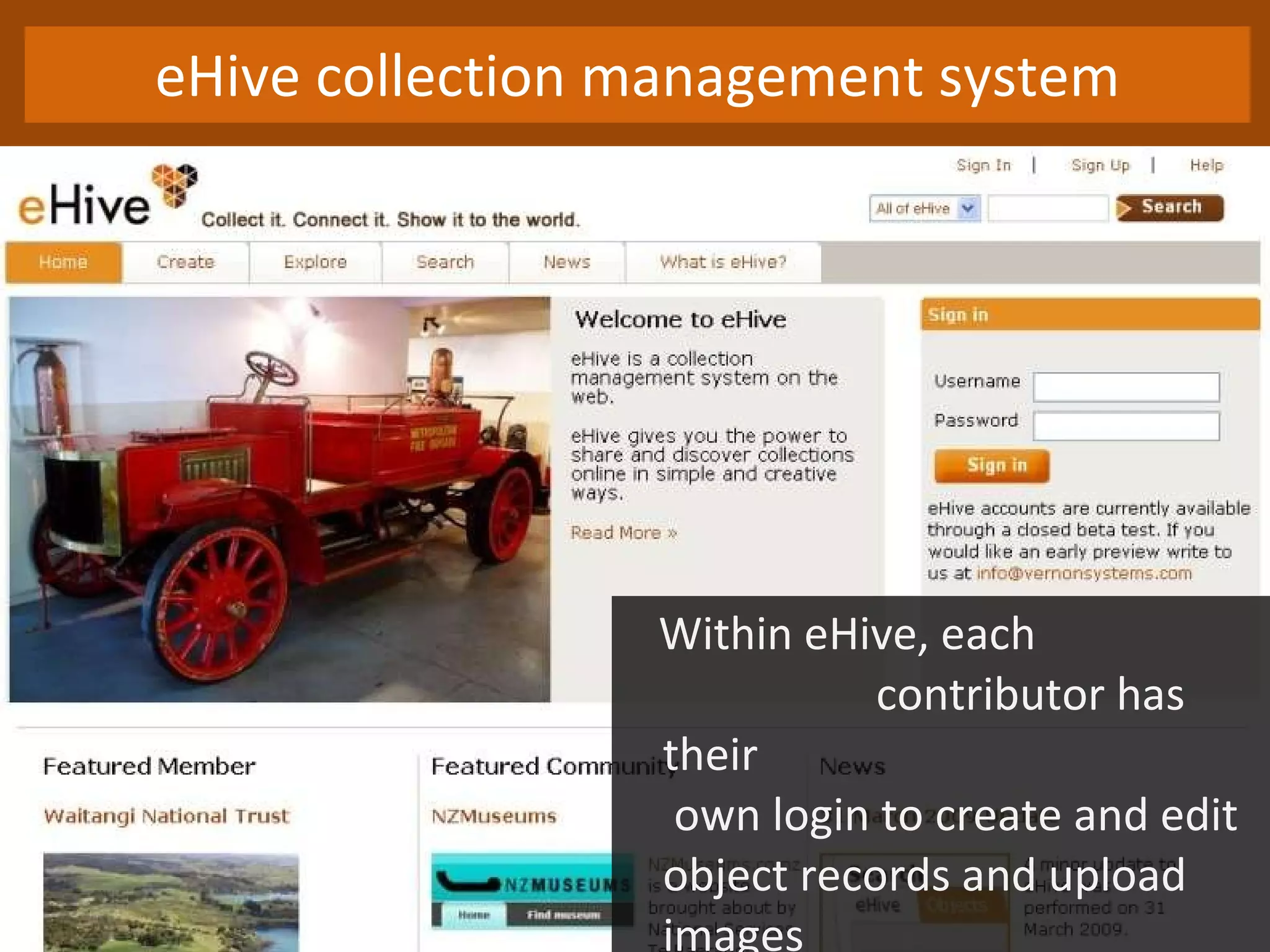Select the Search navigation tab
The width and height of the screenshot is (1270, 952).
(445, 262)
